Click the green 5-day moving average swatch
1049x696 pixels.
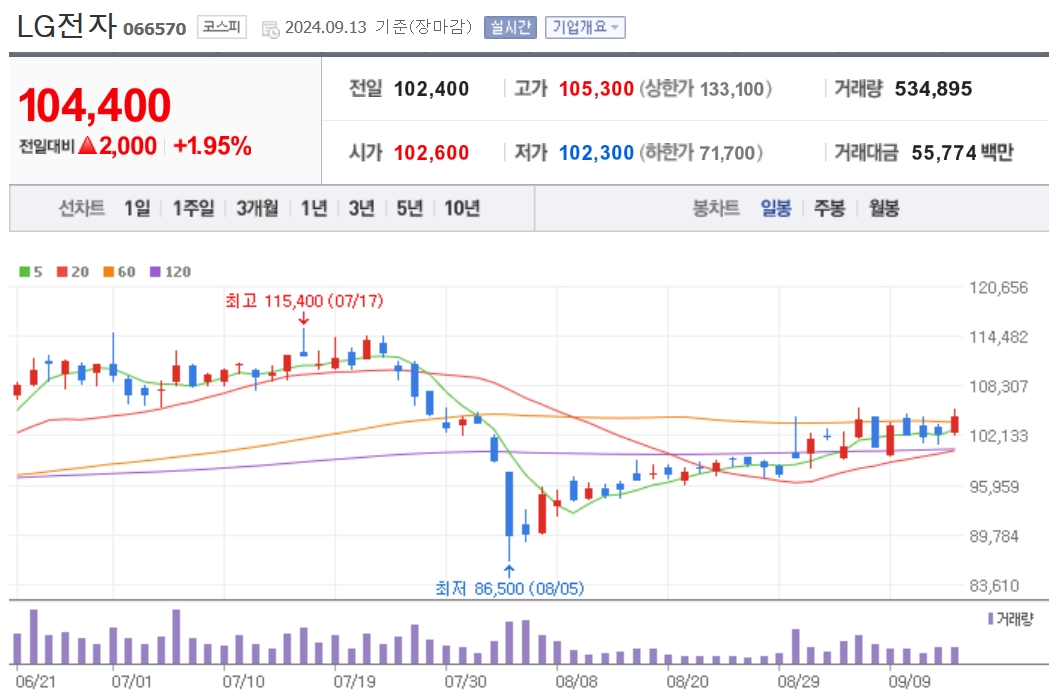pyautogui.click(x=25, y=272)
